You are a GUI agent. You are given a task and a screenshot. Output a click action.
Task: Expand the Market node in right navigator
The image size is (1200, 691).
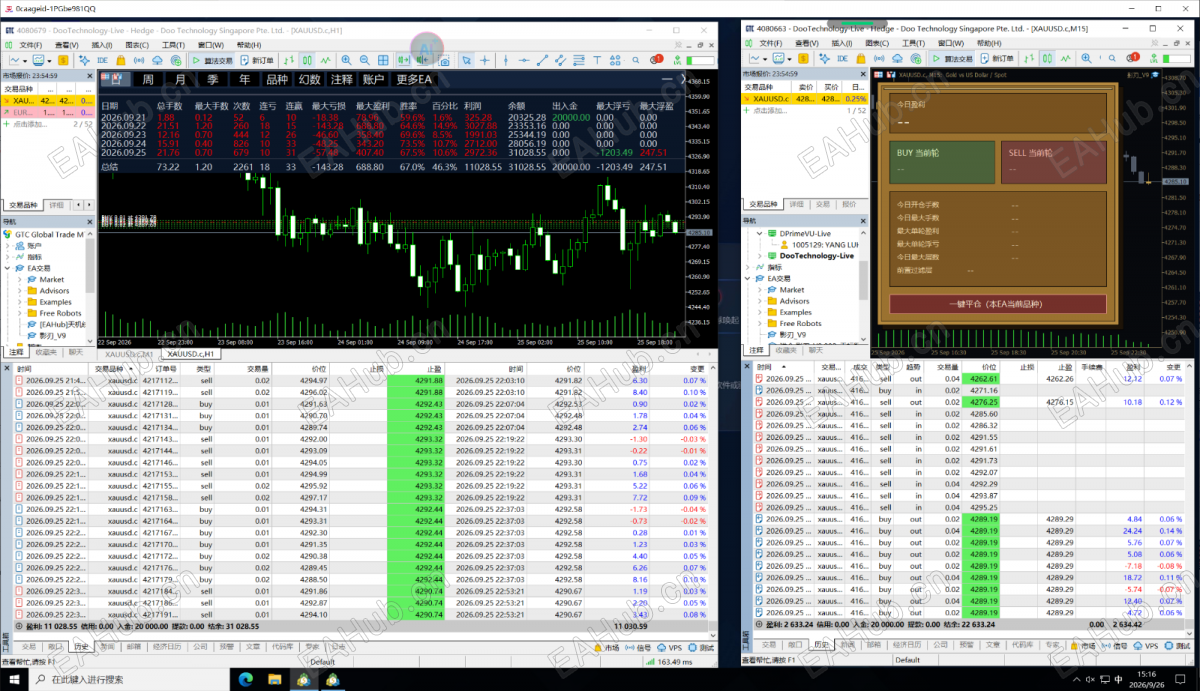pyautogui.click(x=760, y=290)
